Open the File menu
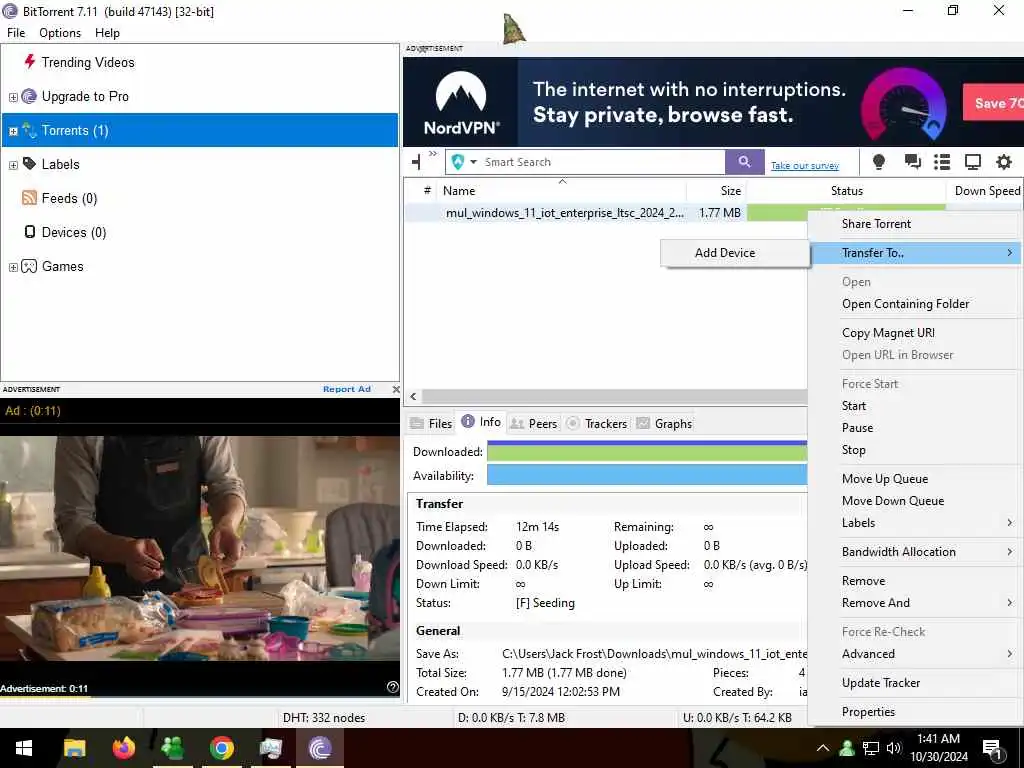Screen dimensions: 1024x768 [x=16, y=33]
